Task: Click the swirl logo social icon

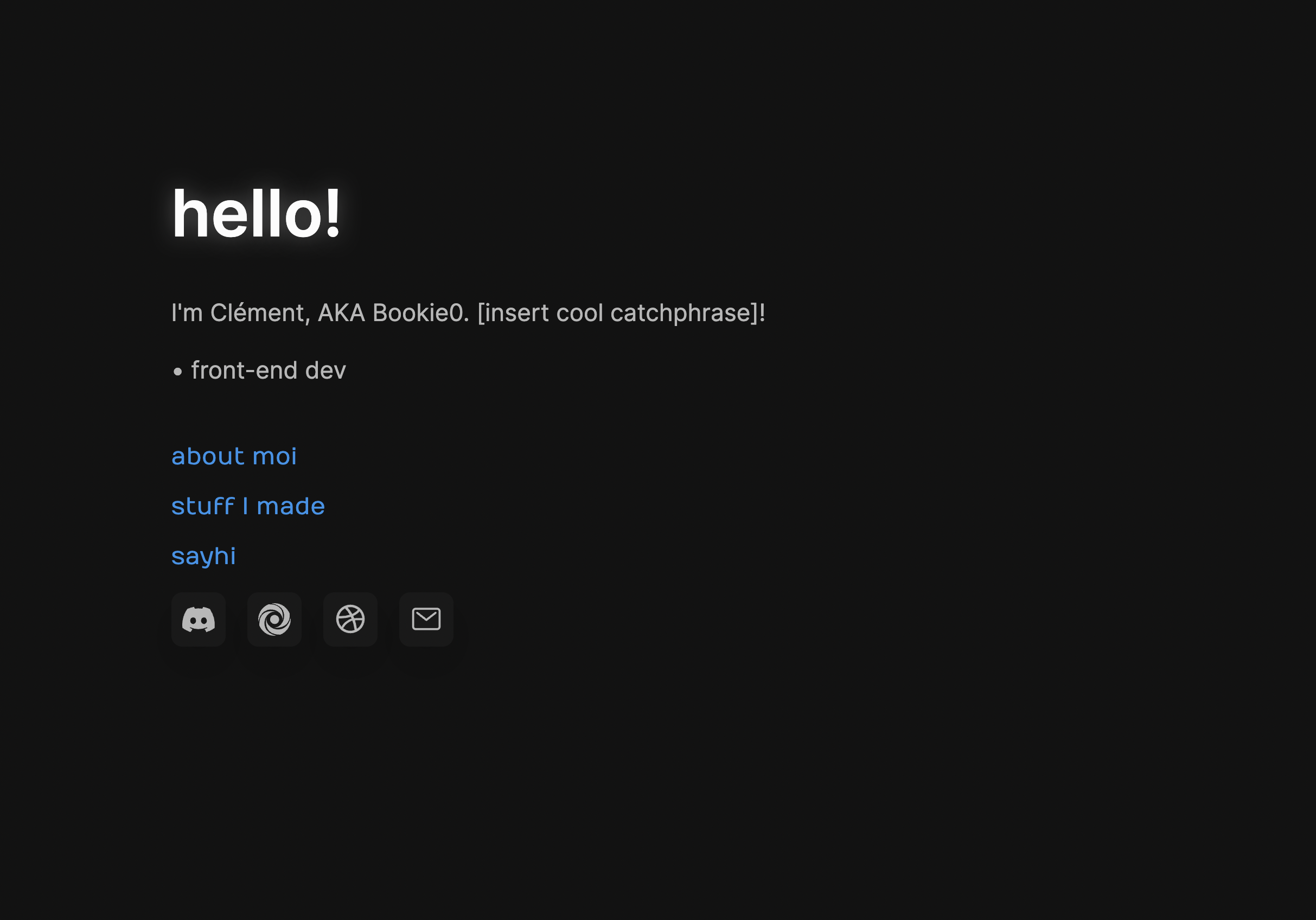Action: [274, 619]
